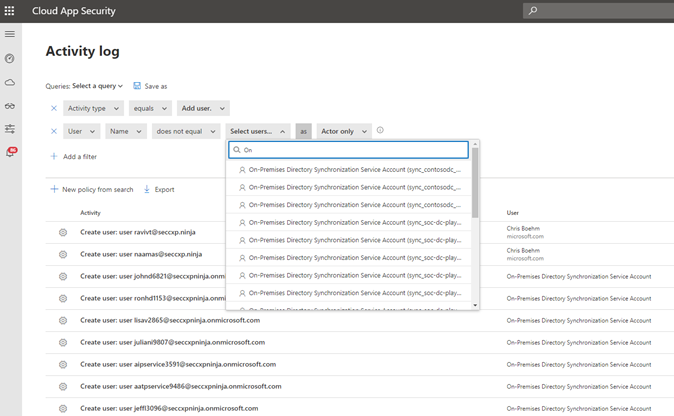The image size is (674, 416).
Task: Click gear icon for johnd6821 activity row
Action: click(x=63, y=276)
